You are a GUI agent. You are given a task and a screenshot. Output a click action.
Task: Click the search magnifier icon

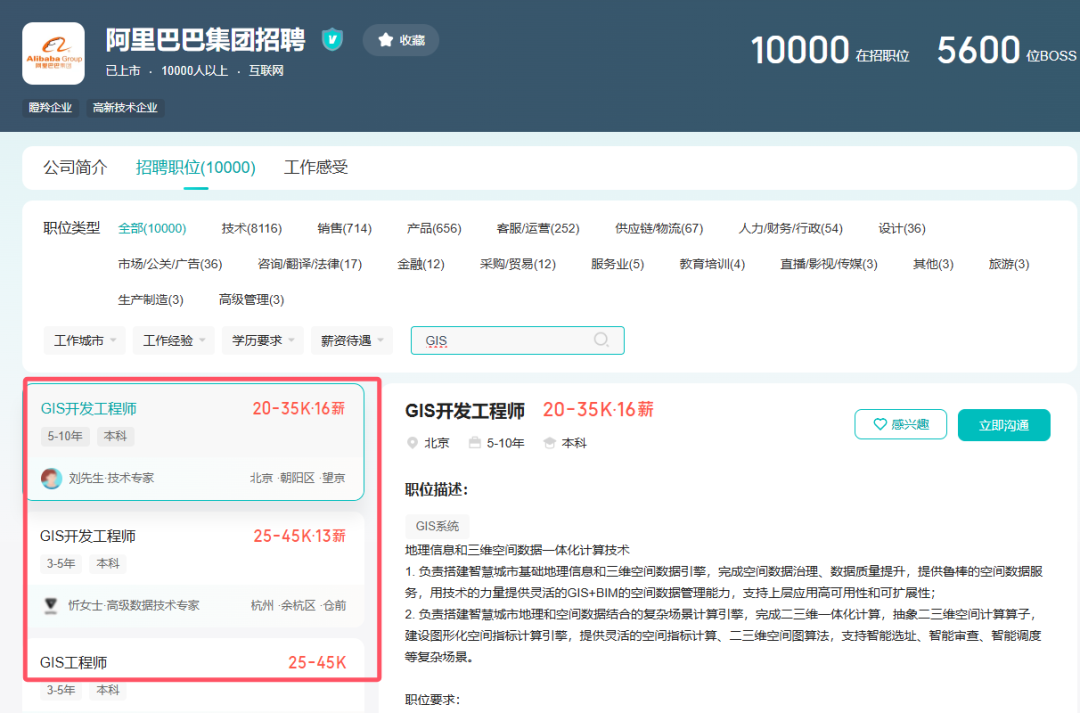pyautogui.click(x=601, y=340)
